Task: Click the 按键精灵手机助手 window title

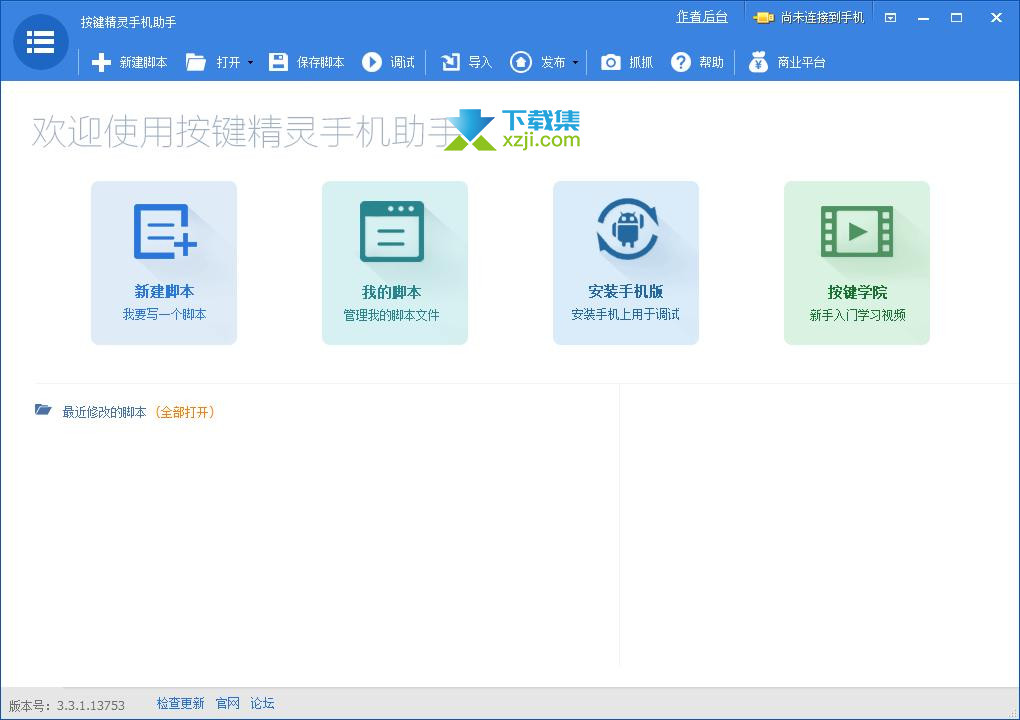Action: (x=128, y=22)
